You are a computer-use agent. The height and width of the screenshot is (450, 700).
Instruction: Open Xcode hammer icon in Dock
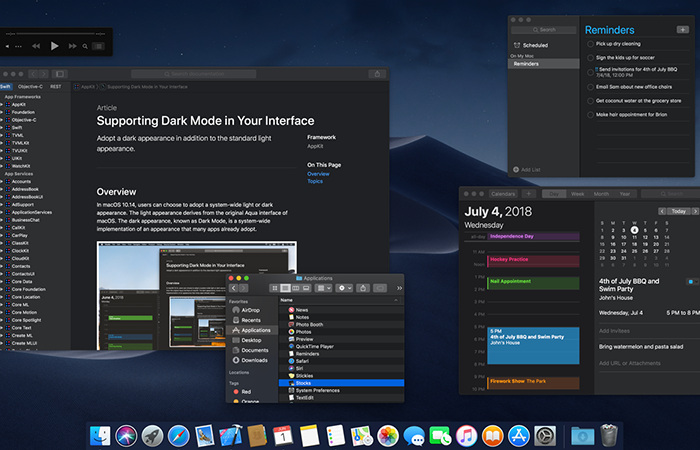click(231, 436)
